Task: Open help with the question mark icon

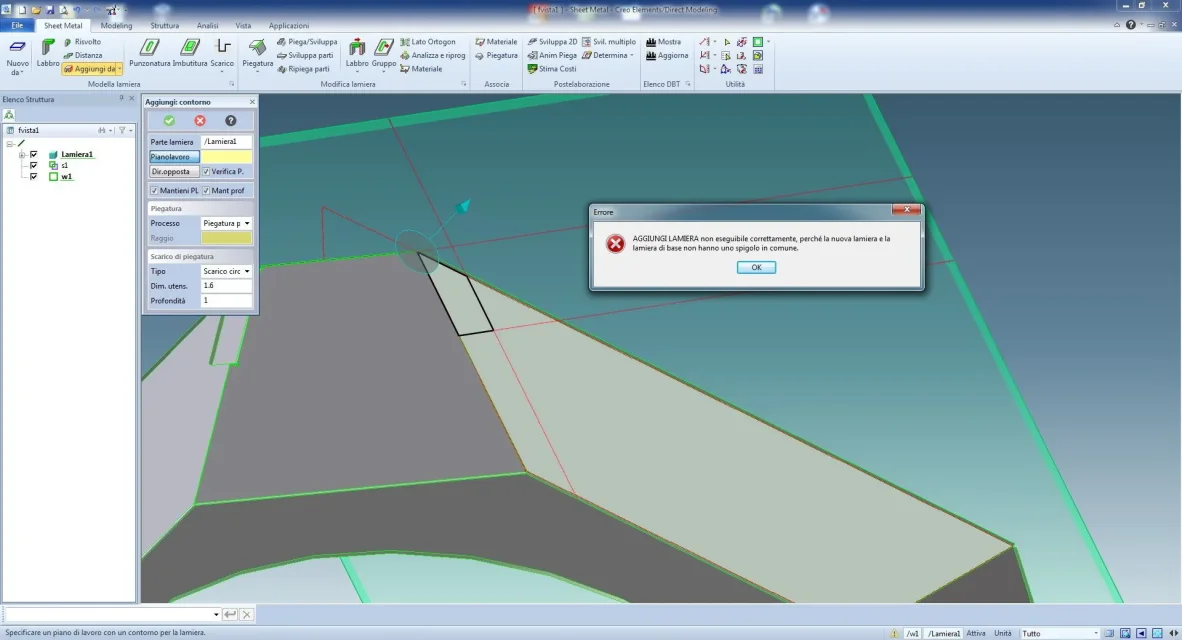Action: point(231,120)
